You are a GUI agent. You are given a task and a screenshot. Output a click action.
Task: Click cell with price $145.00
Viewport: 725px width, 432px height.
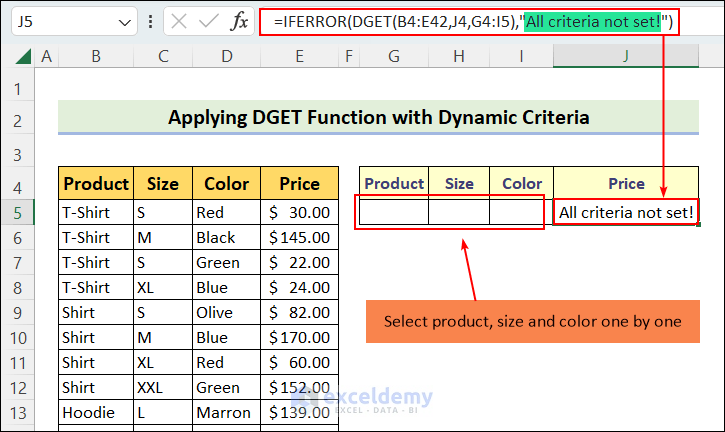[x=300, y=237]
